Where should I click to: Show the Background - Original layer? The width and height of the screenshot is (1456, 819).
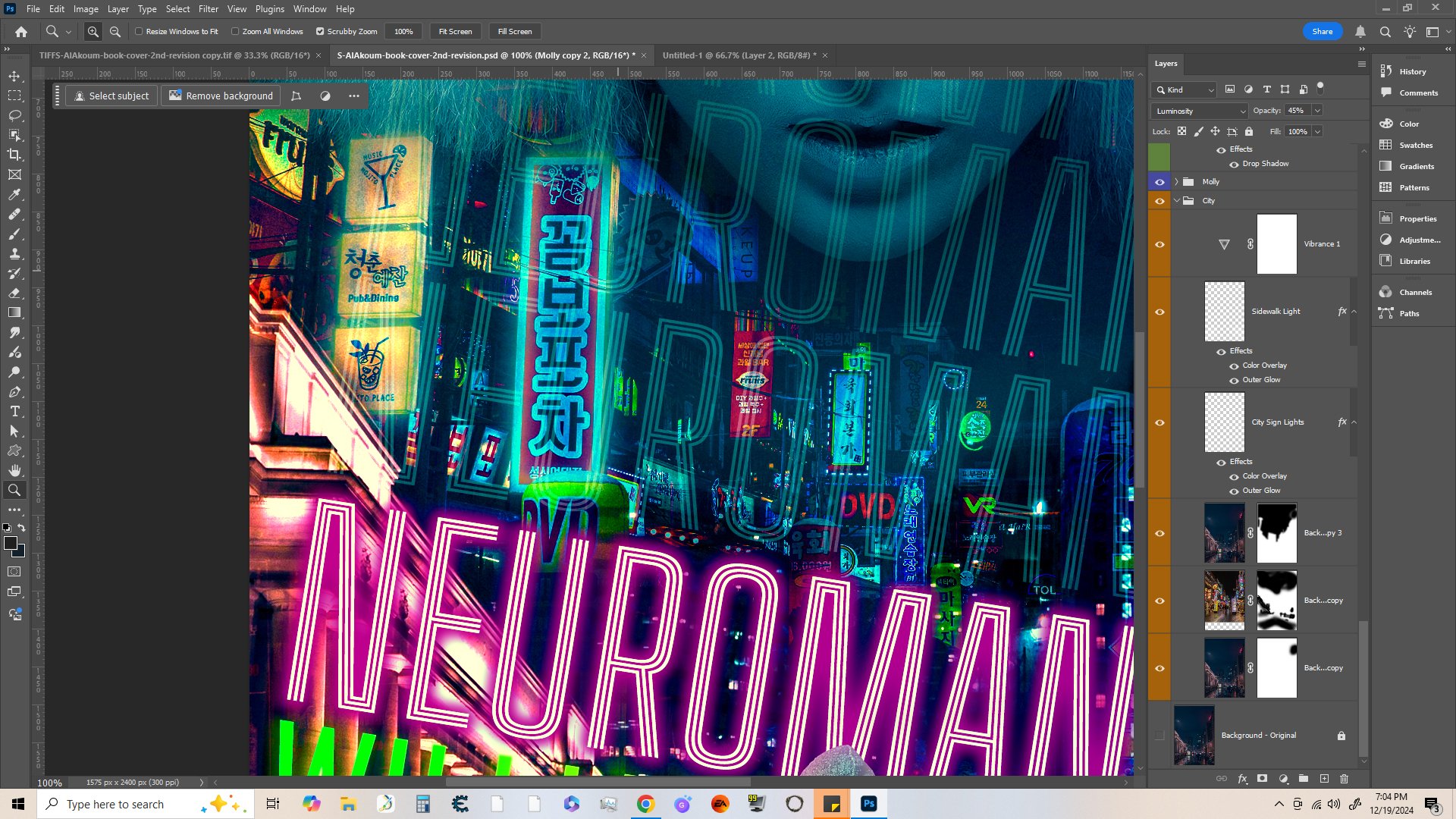[x=1159, y=736]
